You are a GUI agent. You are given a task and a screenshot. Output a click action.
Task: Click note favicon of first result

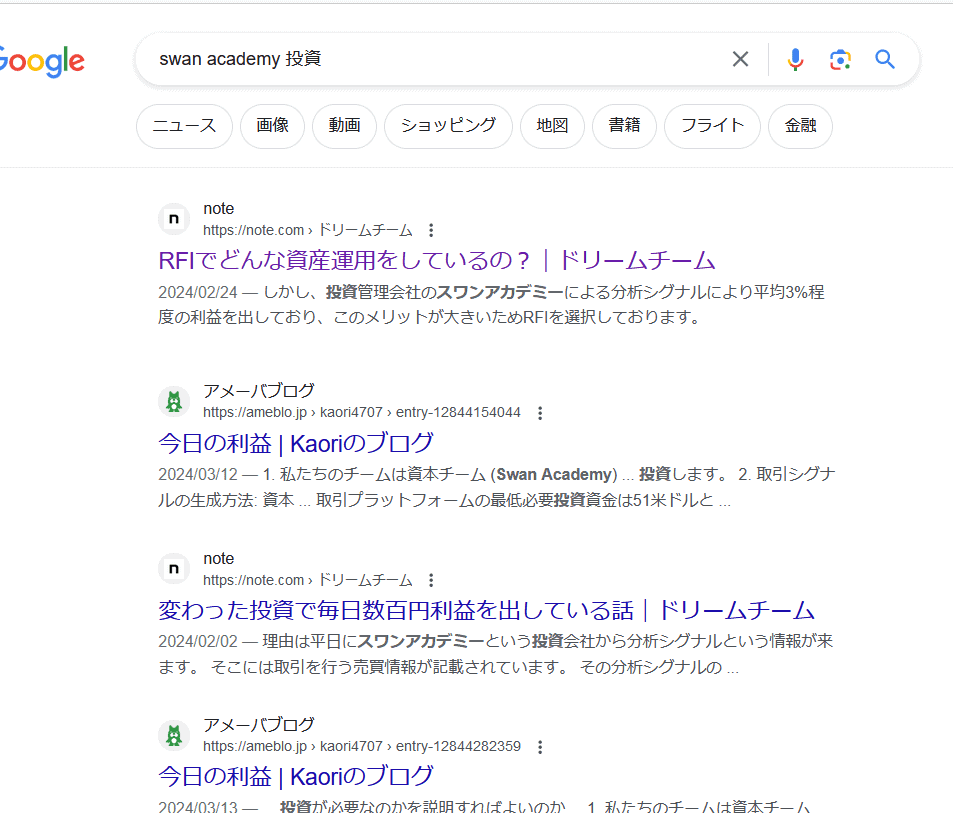(x=174, y=219)
